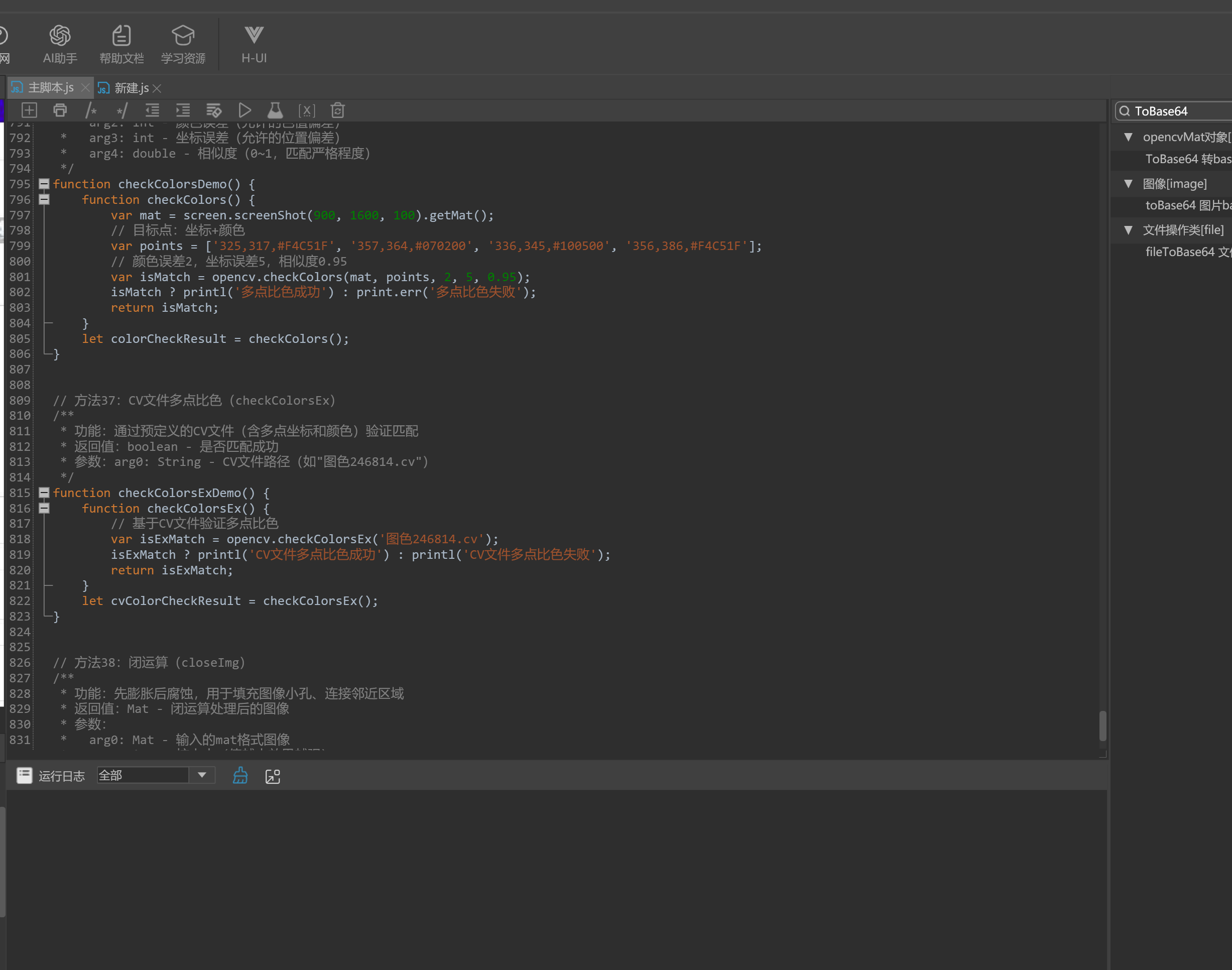
Task: Collapse checkColorsDemo function fold marker
Action: (x=44, y=184)
